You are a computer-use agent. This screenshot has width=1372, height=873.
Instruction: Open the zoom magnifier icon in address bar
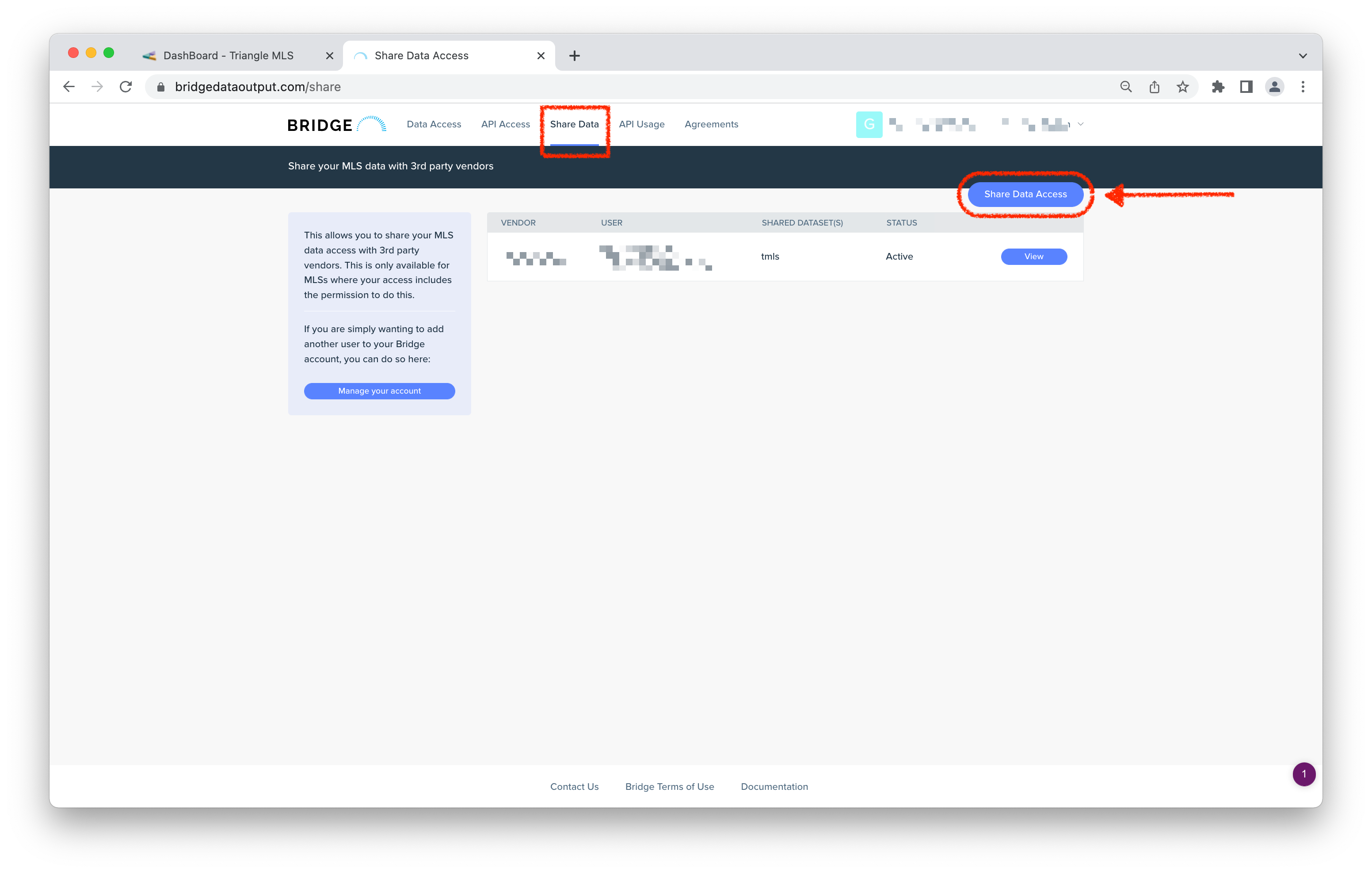(x=1125, y=87)
